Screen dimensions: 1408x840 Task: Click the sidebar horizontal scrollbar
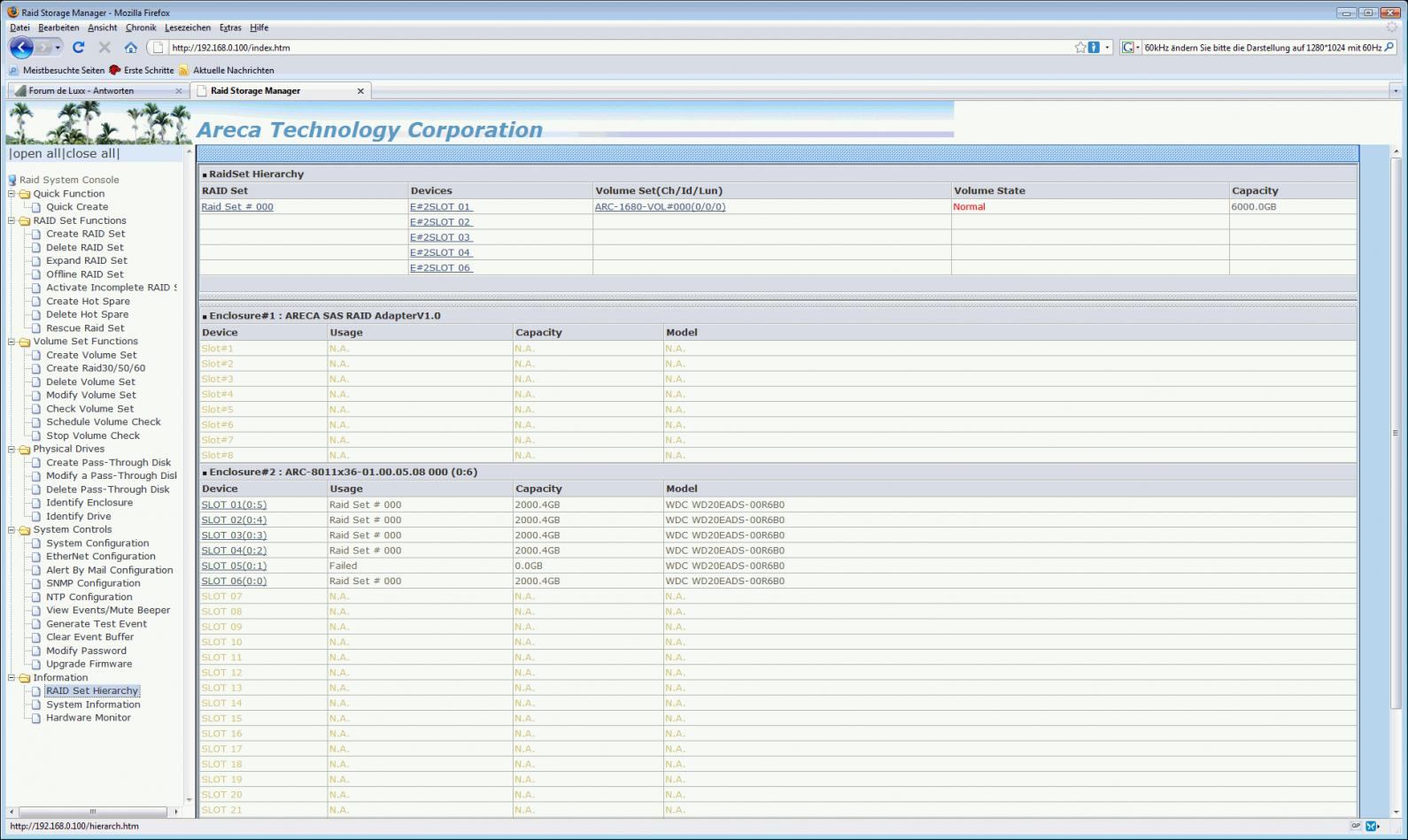coord(93,811)
